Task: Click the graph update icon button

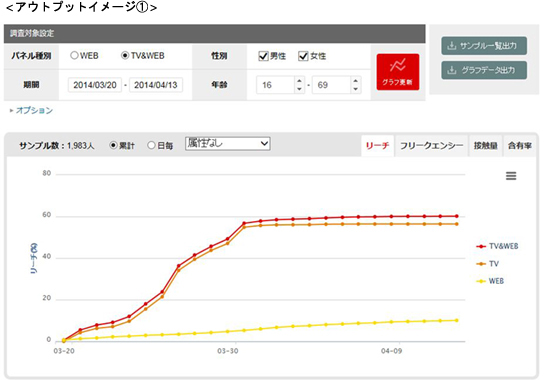Action: click(398, 72)
